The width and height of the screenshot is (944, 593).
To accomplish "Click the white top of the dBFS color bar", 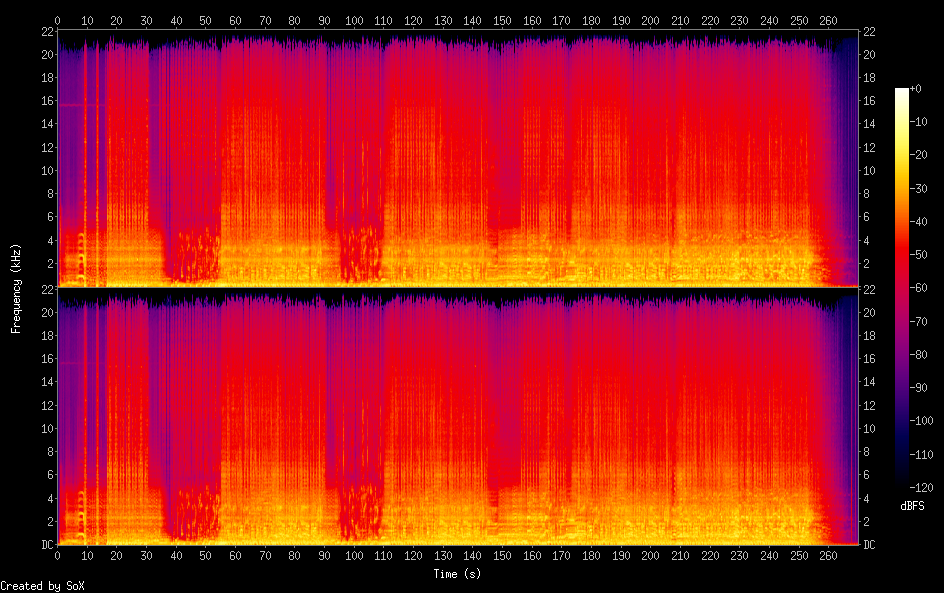I will click(902, 92).
